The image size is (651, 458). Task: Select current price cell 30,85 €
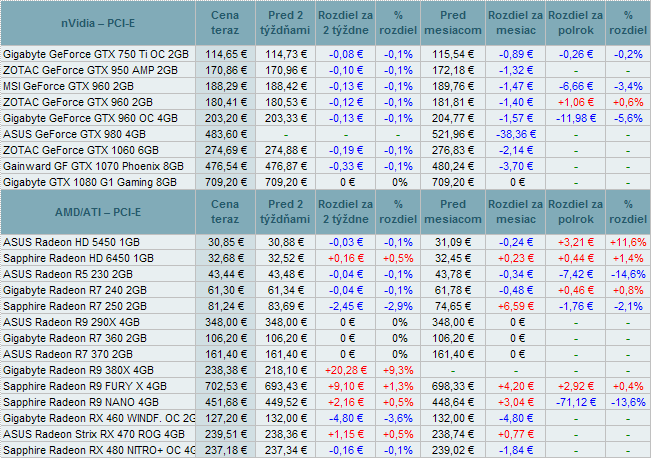tap(225, 242)
